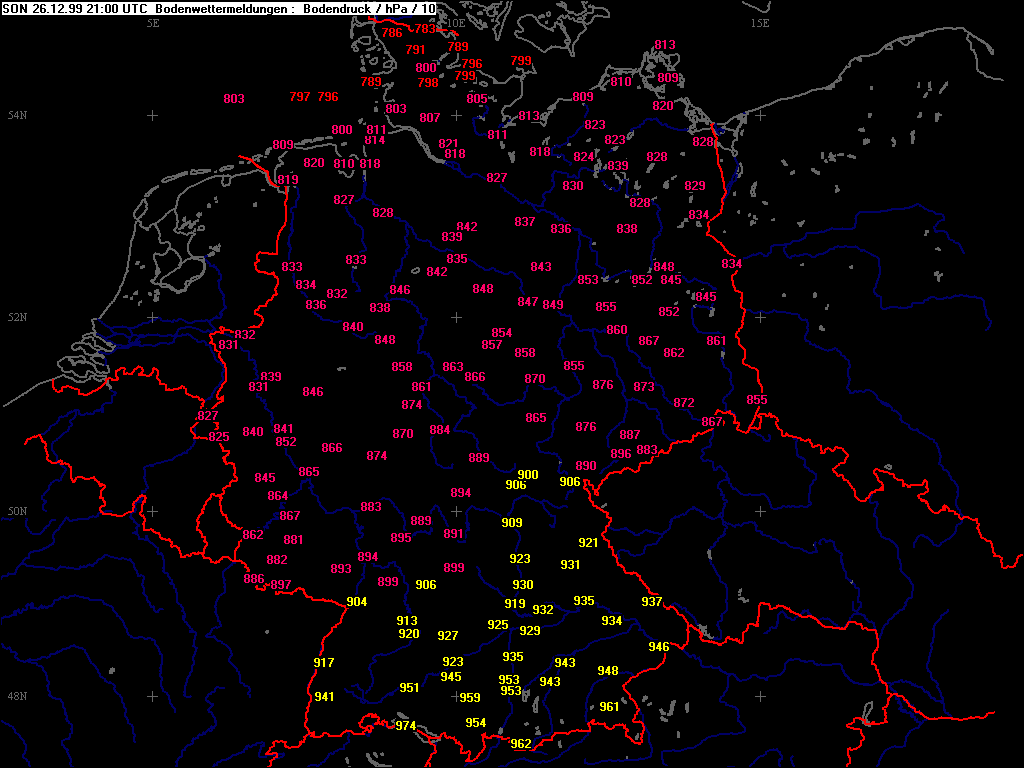Image resolution: width=1024 pixels, height=768 pixels.
Task: Click the 961 pressure value
Action: tap(609, 707)
